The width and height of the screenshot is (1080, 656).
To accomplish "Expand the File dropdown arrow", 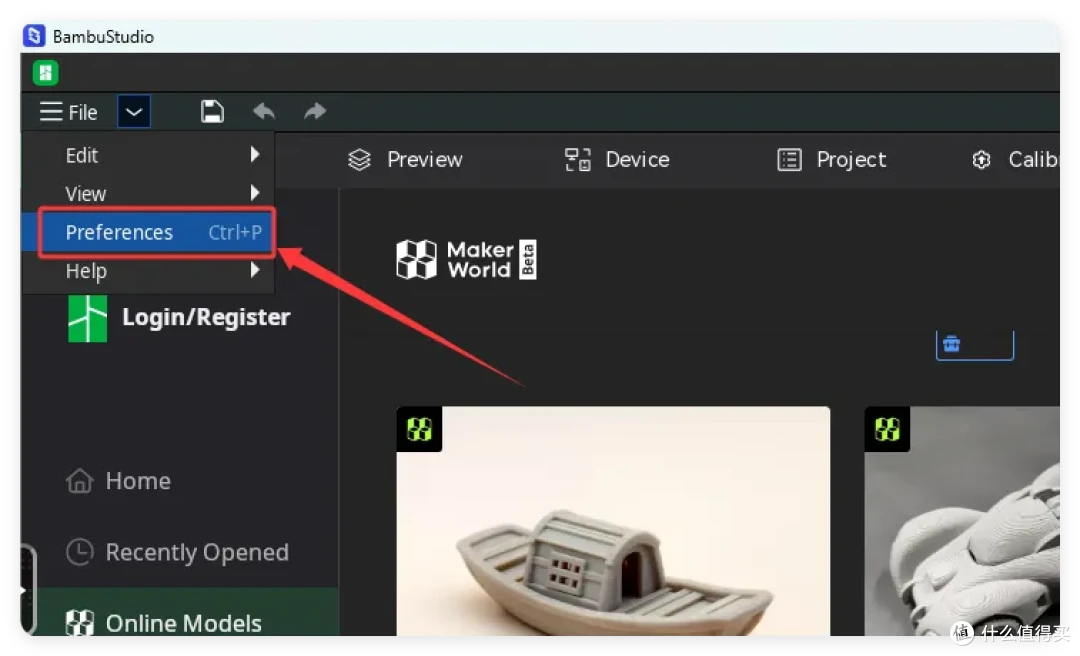I will (x=134, y=112).
